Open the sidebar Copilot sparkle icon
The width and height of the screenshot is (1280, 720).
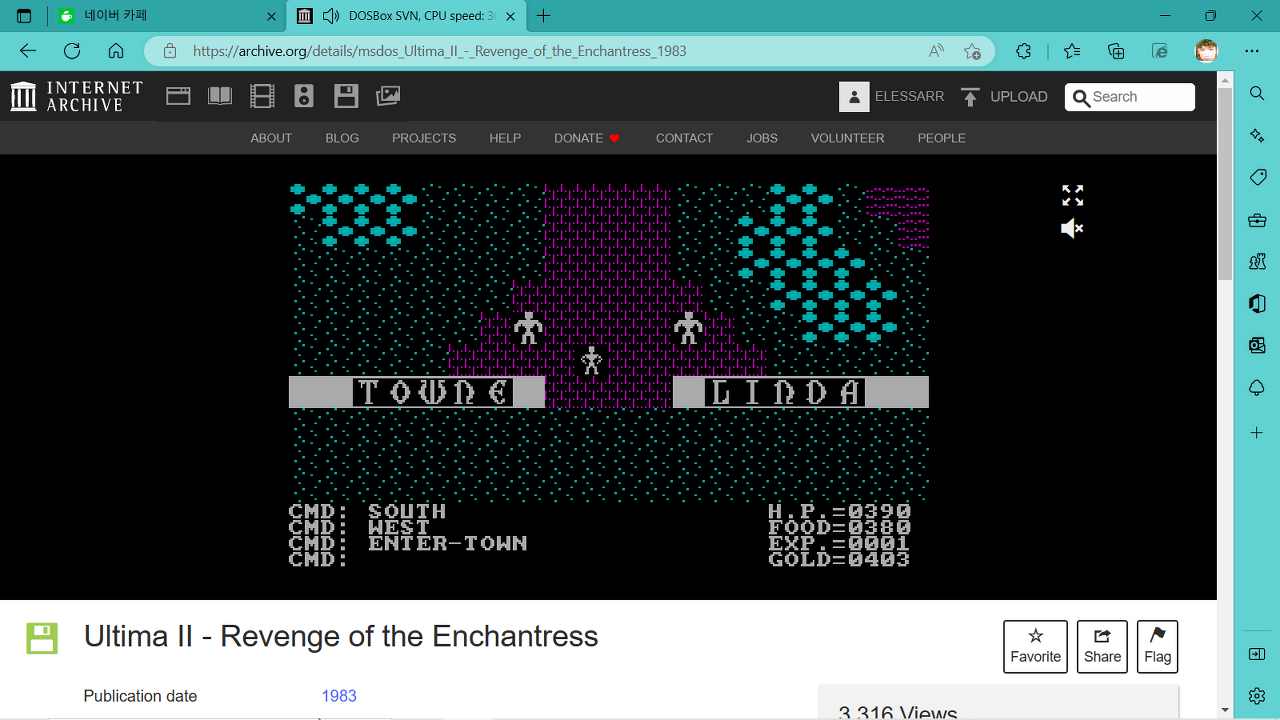pos(1257,135)
